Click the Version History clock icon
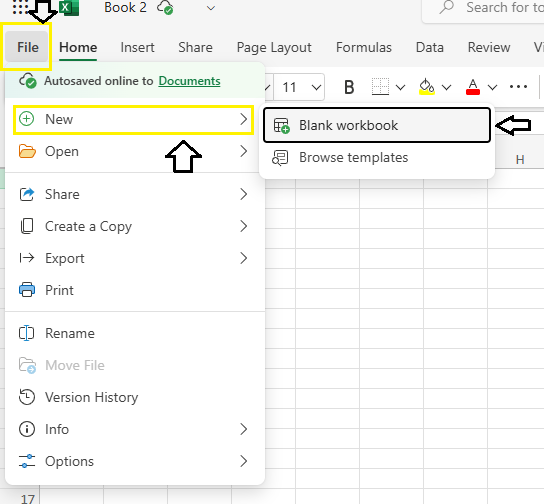Screen dimensions: 544x504 tap(27, 397)
